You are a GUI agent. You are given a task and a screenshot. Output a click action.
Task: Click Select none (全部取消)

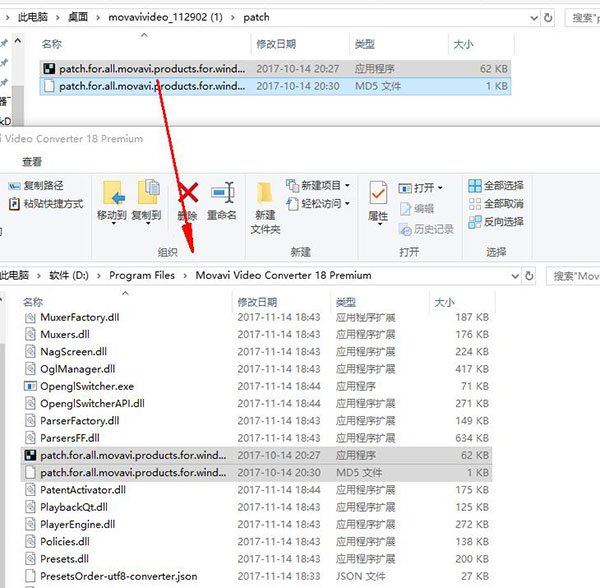click(496, 204)
